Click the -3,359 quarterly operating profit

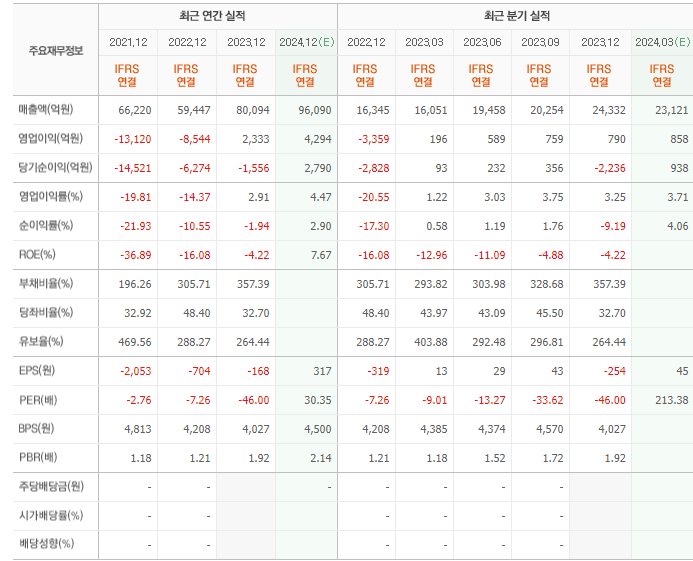click(374, 139)
